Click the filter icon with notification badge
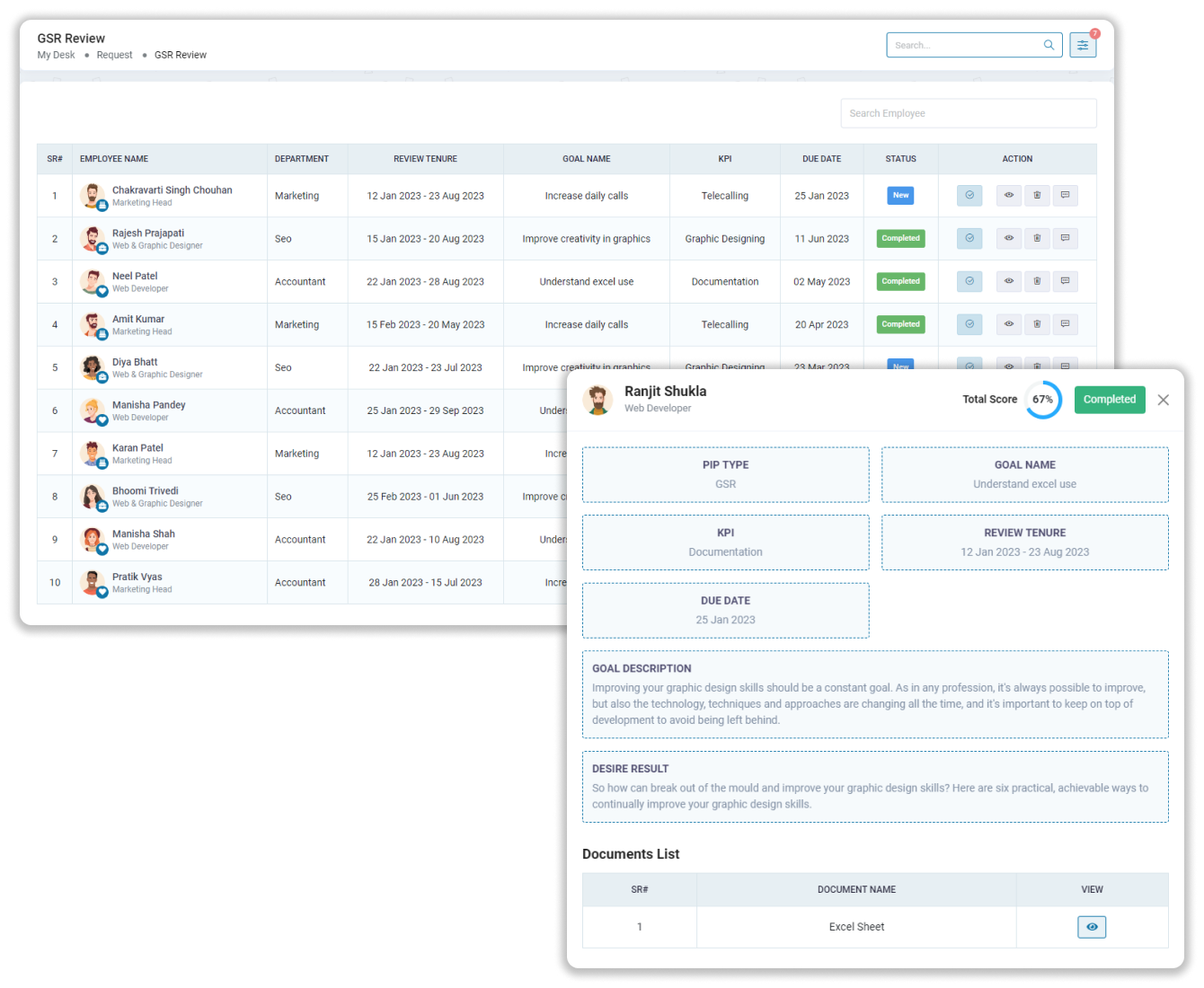 tap(1083, 44)
